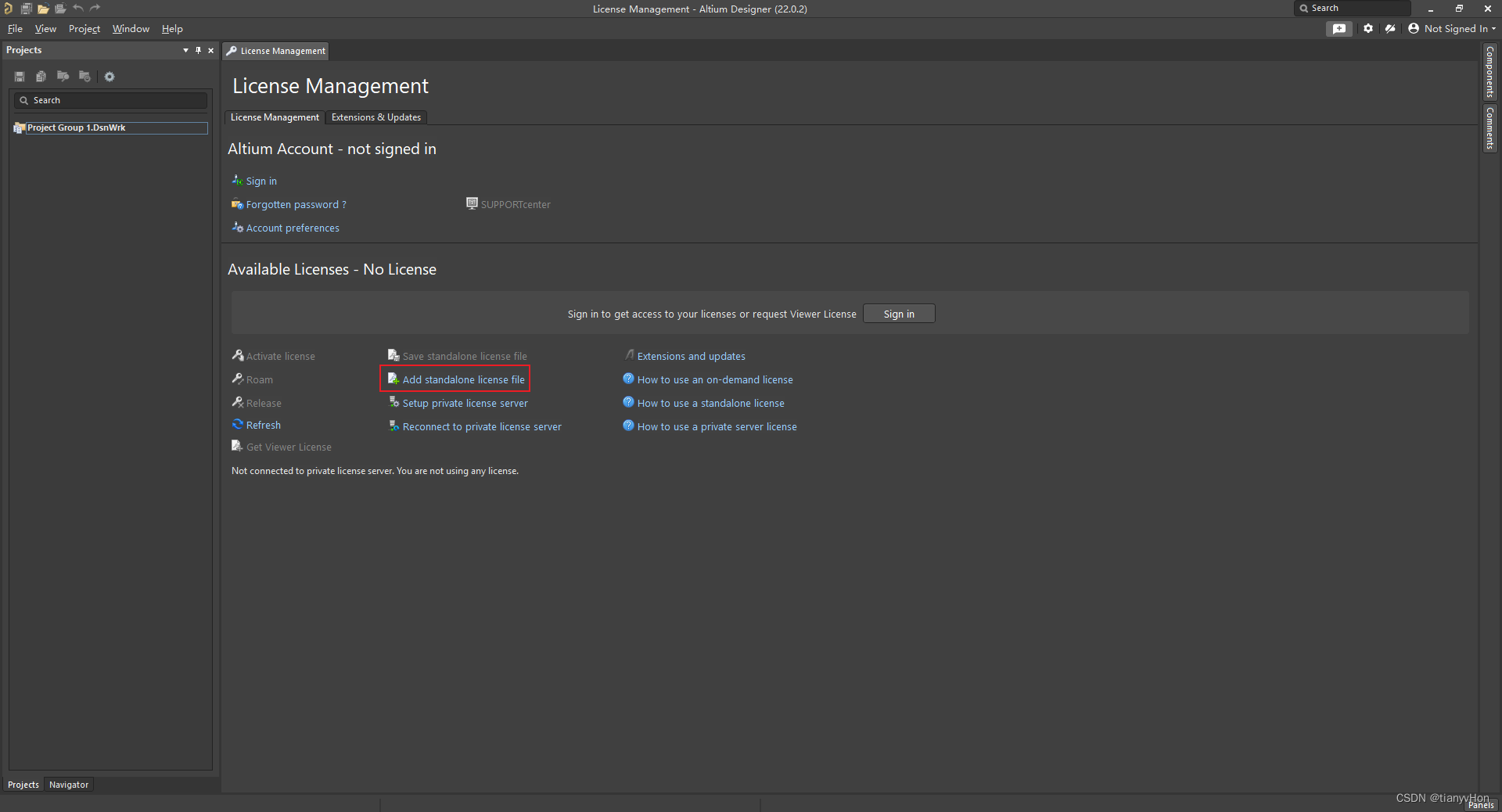Click the open folder icon in title bar
Screen dimensions: 1502x812
[x=43, y=9]
